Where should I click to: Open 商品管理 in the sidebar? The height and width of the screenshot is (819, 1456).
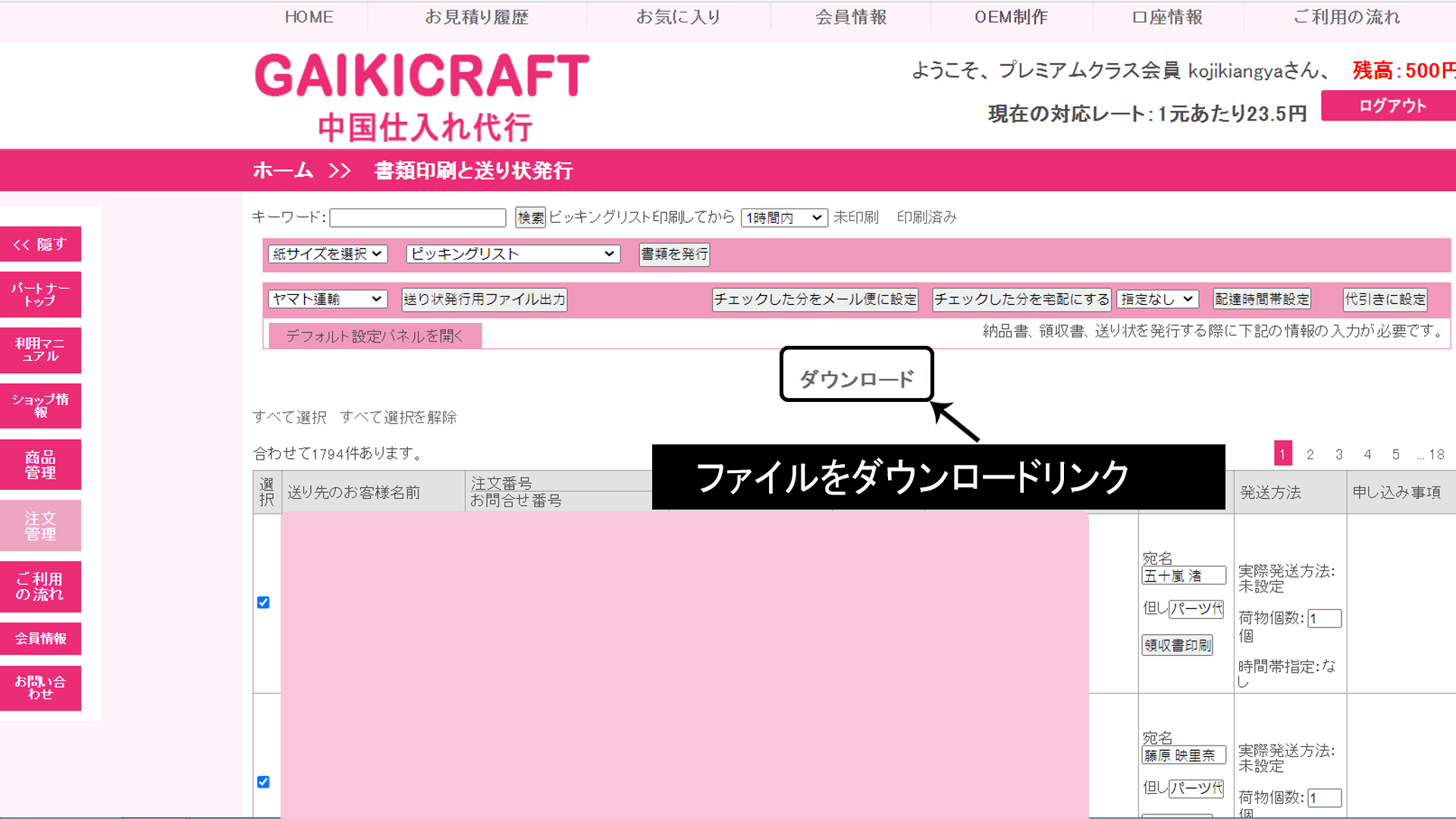pyautogui.click(x=40, y=464)
